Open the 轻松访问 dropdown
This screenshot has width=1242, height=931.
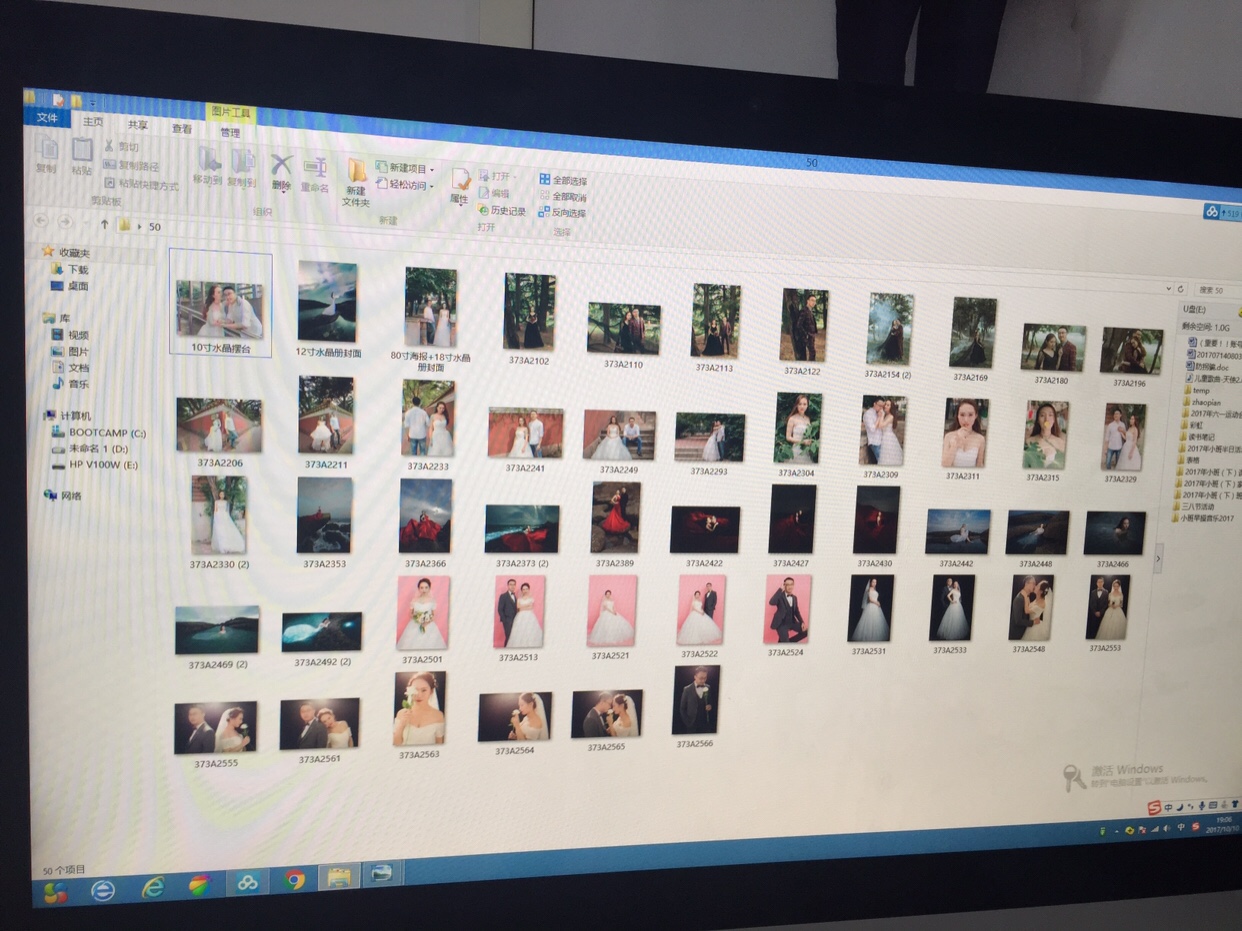click(405, 185)
